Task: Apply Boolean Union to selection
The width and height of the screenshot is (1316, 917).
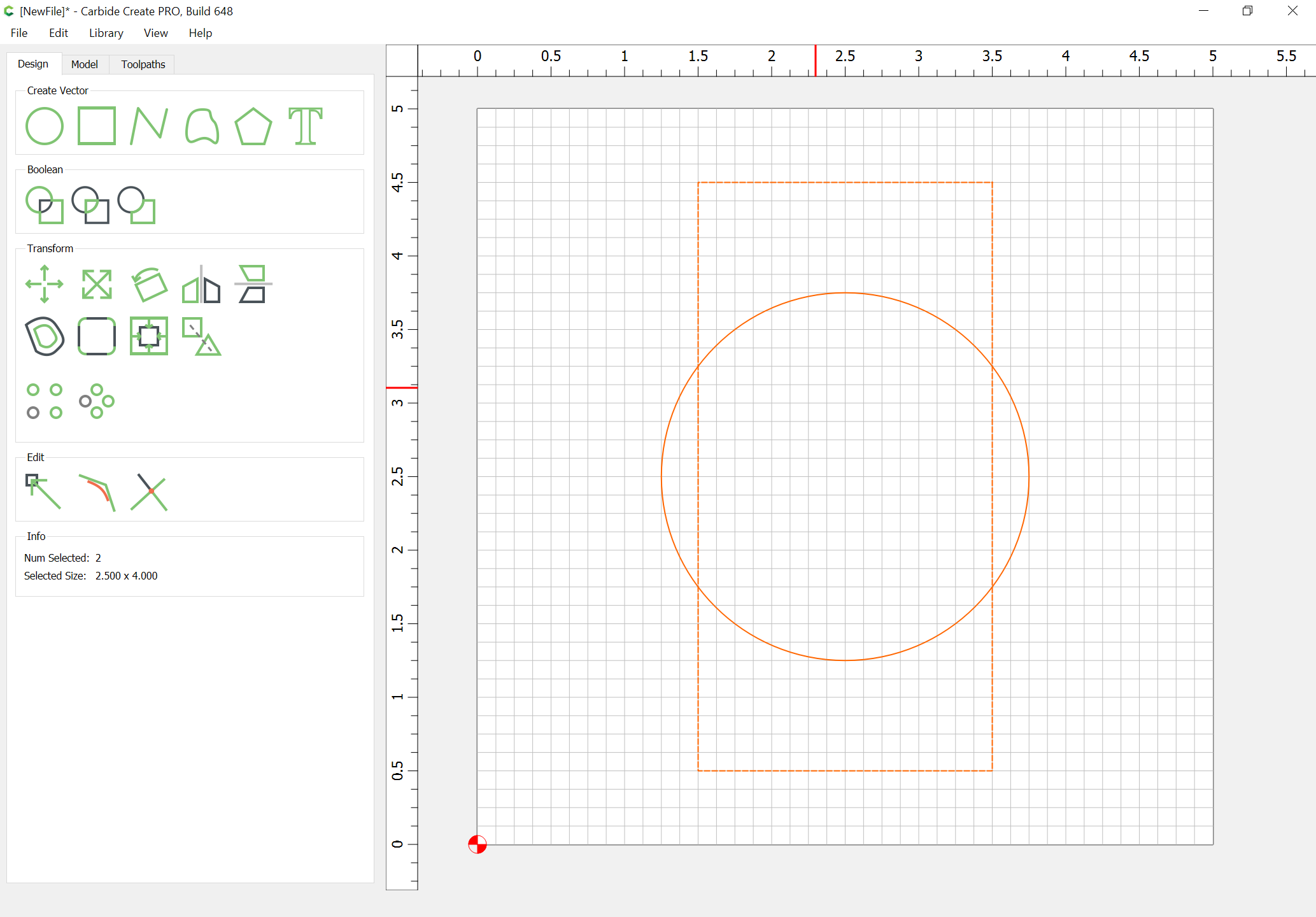Action: point(45,205)
